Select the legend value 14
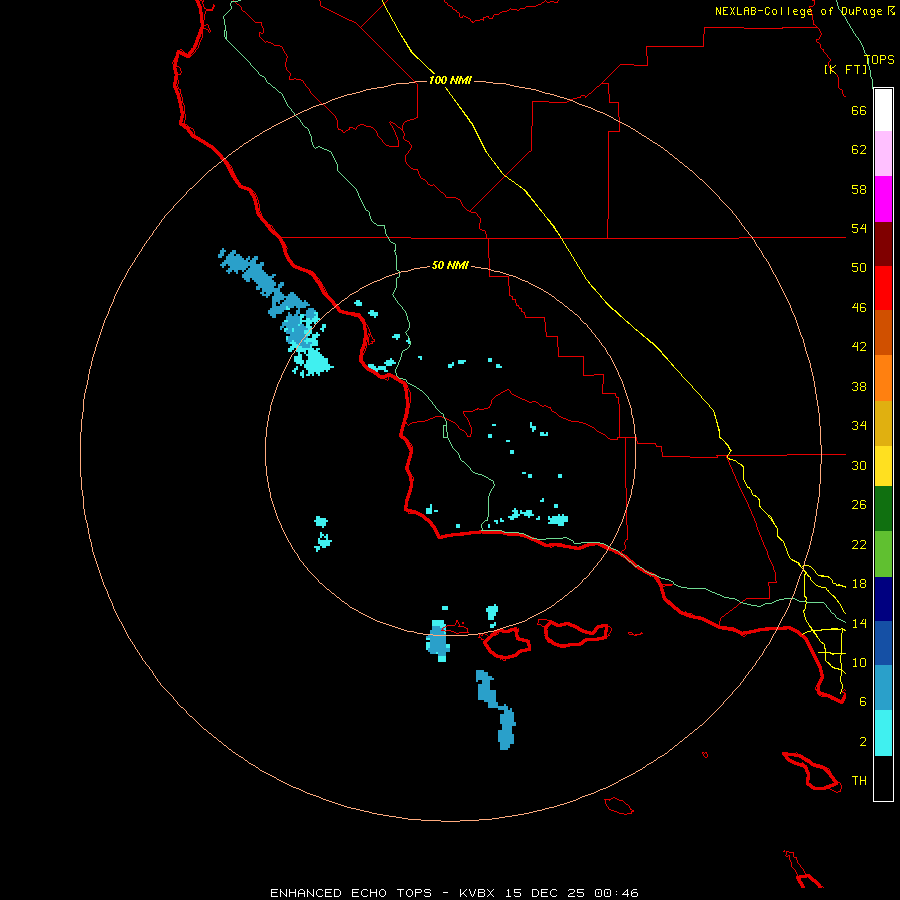 tap(859, 623)
